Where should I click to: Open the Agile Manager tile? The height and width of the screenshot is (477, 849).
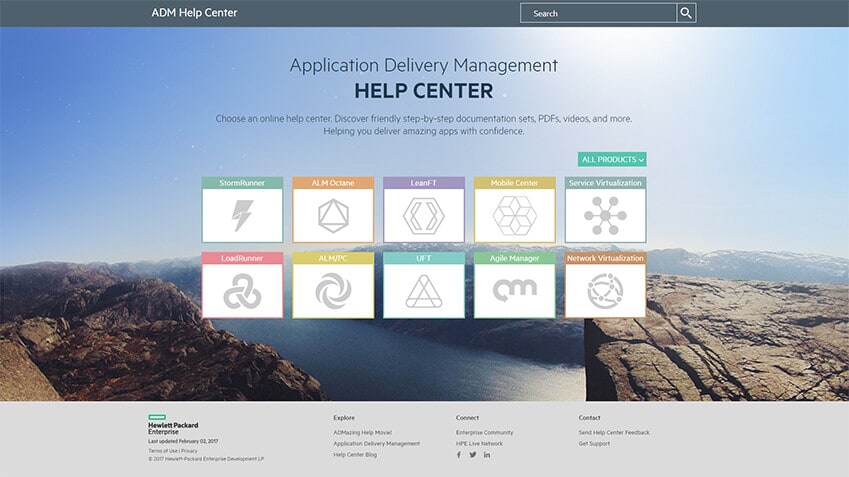(514, 291)
